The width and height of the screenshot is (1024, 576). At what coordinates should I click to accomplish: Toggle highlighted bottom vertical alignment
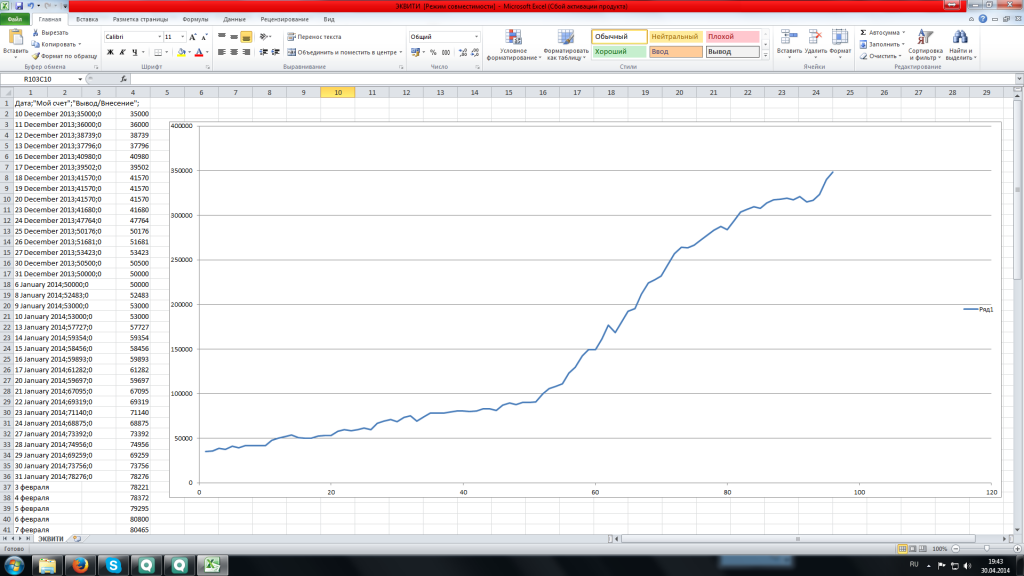[246, 37]
